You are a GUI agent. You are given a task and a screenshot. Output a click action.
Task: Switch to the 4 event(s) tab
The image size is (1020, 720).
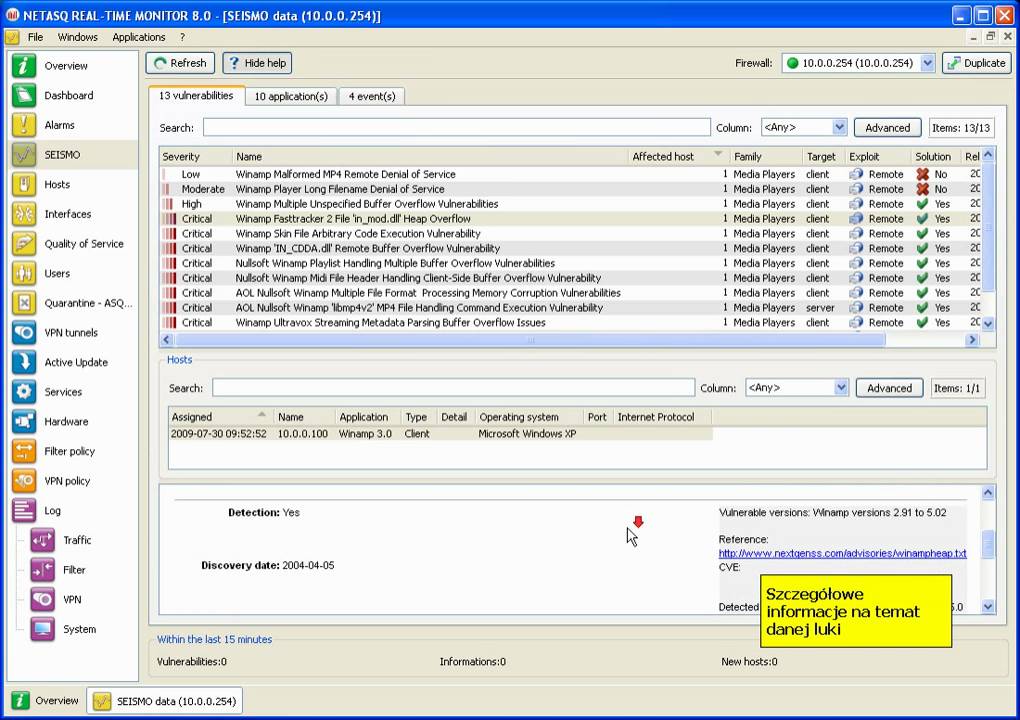[371, 96]
